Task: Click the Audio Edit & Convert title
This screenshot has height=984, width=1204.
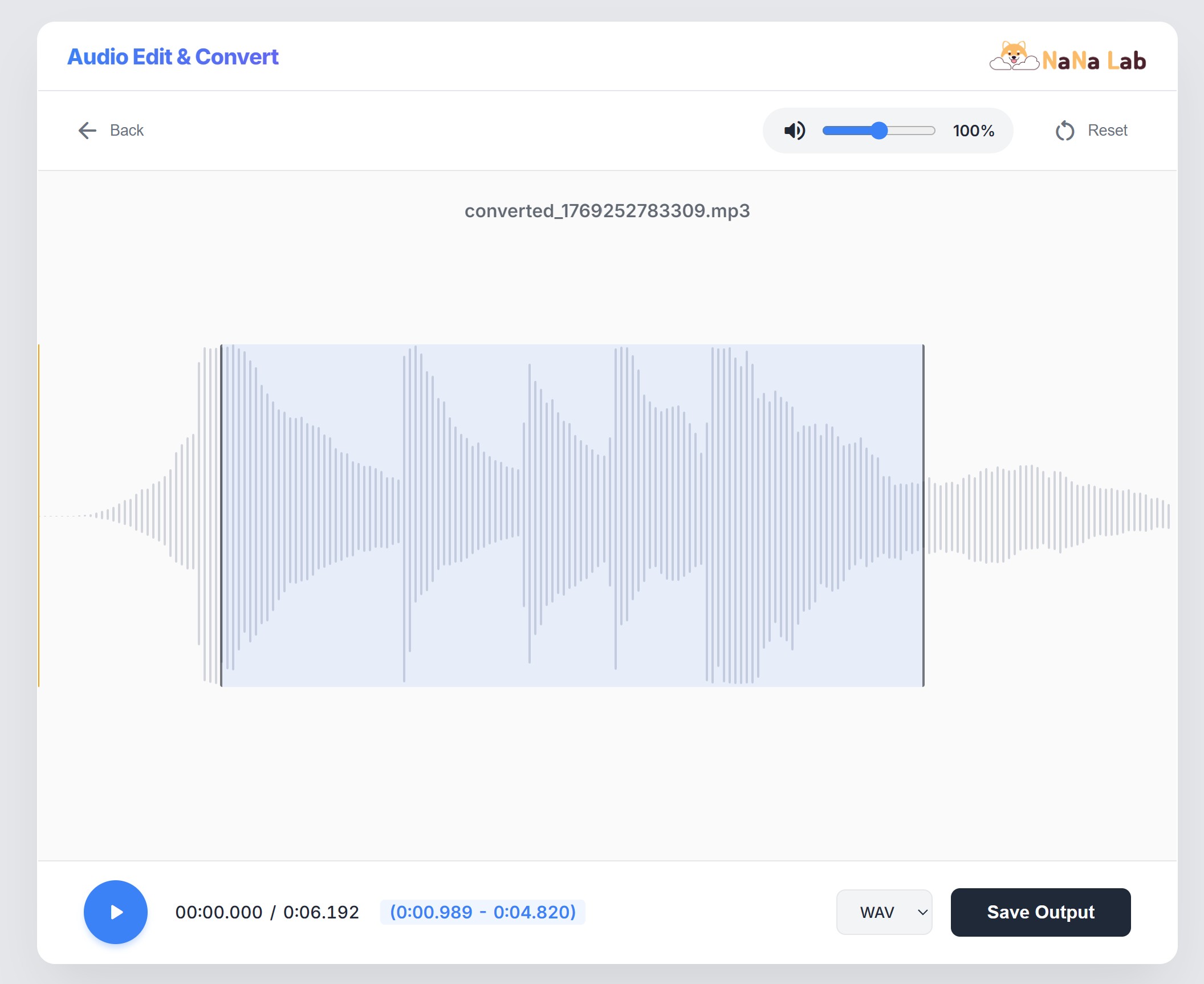Action: pos(173,56)
